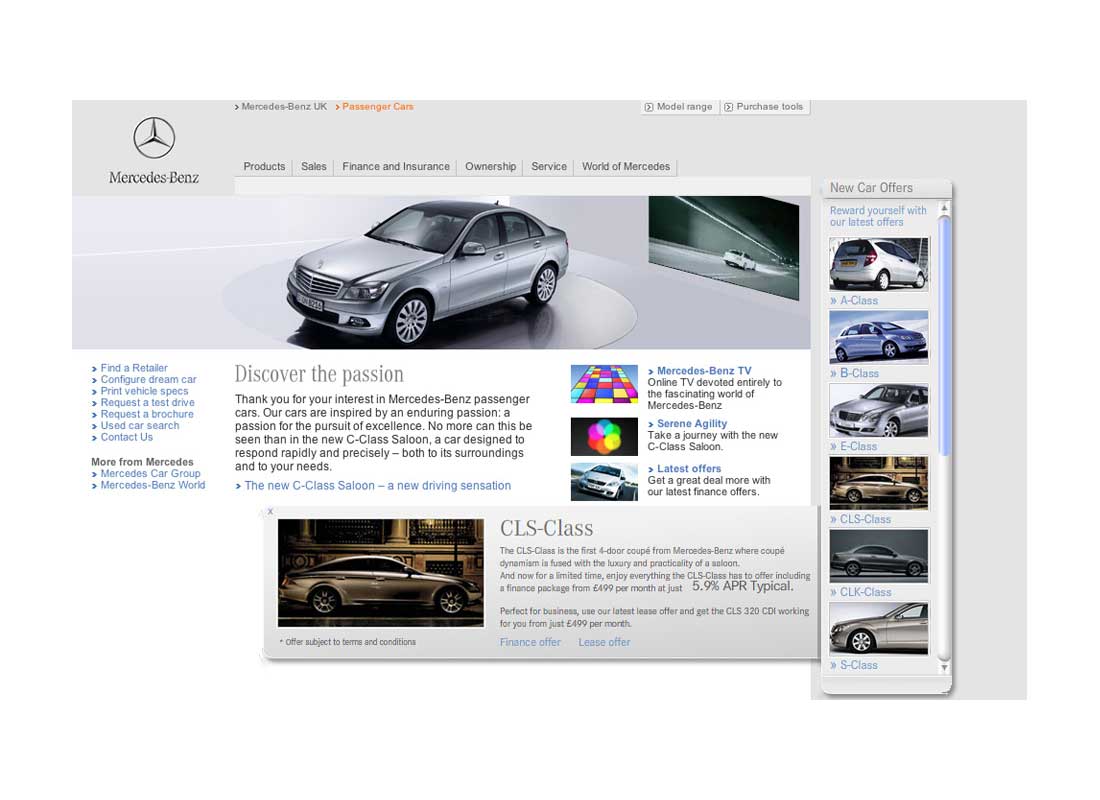The height and width of the screenshot is (800, 1100).
Task: Open the Service menu
Action: click(x=549, y=166)
